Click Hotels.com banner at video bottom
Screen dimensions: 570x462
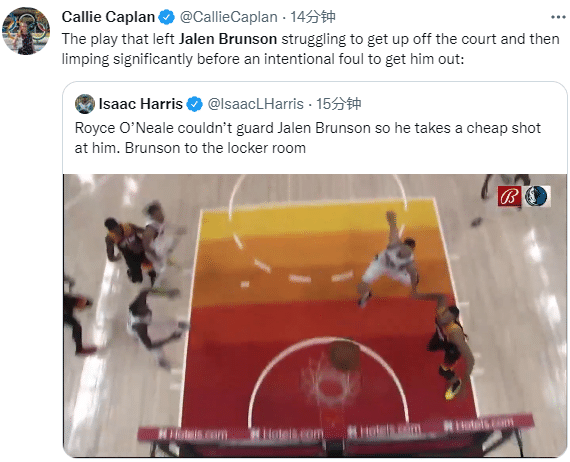tap(334, 429)
